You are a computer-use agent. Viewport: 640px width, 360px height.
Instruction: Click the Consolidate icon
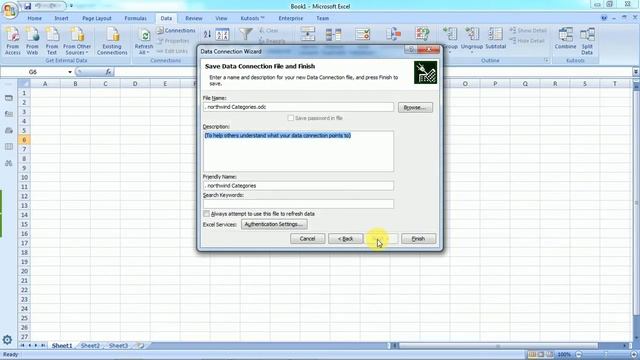(393, 34)
